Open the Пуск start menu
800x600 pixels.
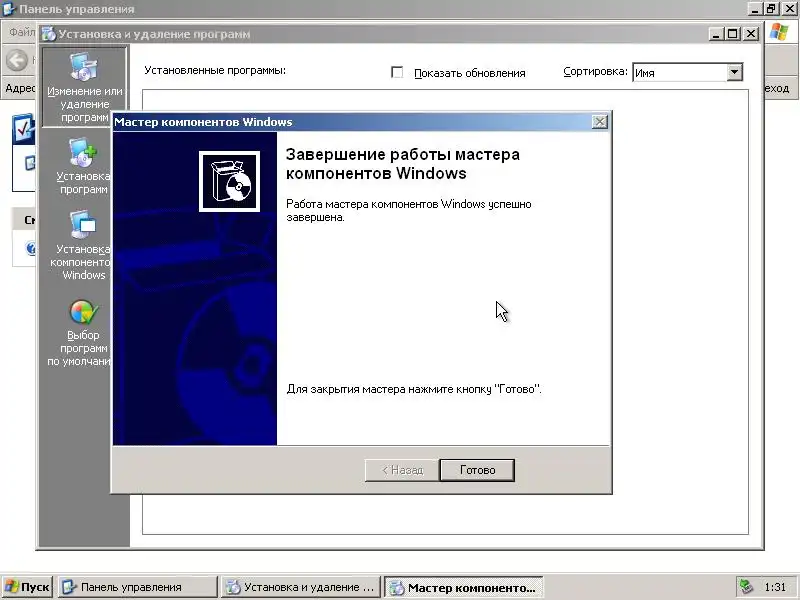pos(27,587)
